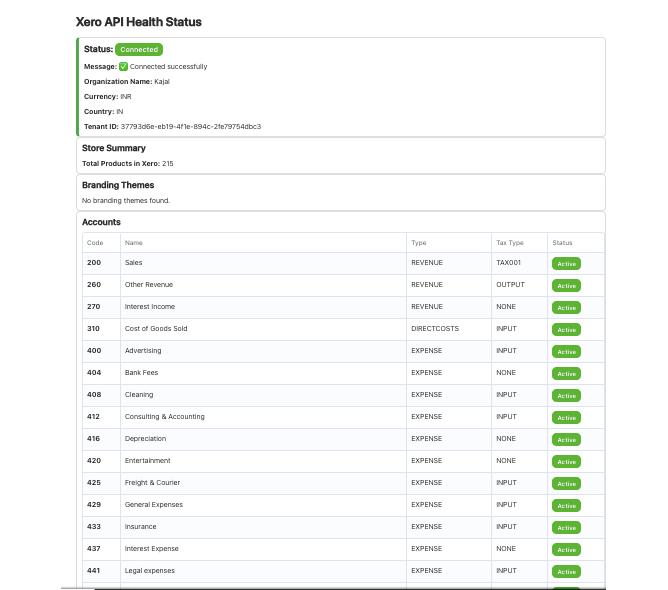Click the Type column header
Viewport: 668px width, 590px height.
tap(418, 243)
